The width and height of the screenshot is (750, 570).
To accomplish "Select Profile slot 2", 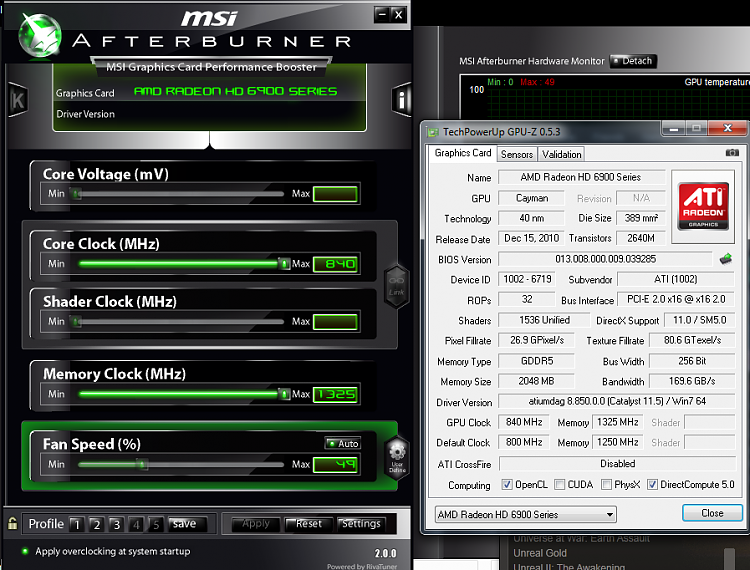I will pyautogui.click(x=96, y=525).
